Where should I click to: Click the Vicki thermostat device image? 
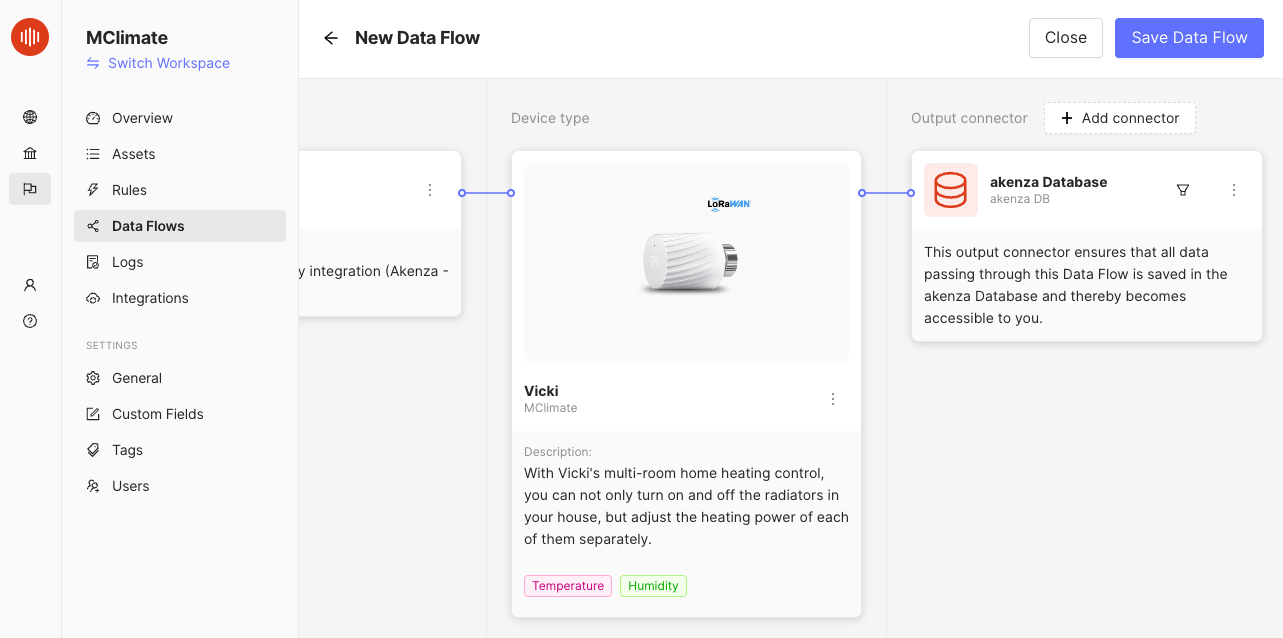tap(687, 262)
